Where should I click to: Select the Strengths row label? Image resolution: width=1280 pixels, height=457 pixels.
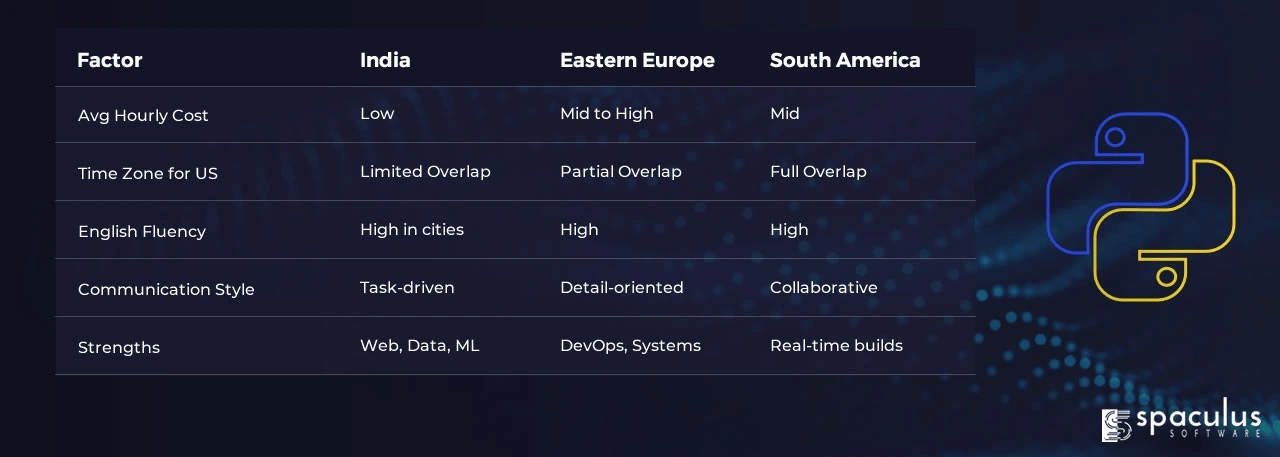pyautogui.click(x=119, y=347)
